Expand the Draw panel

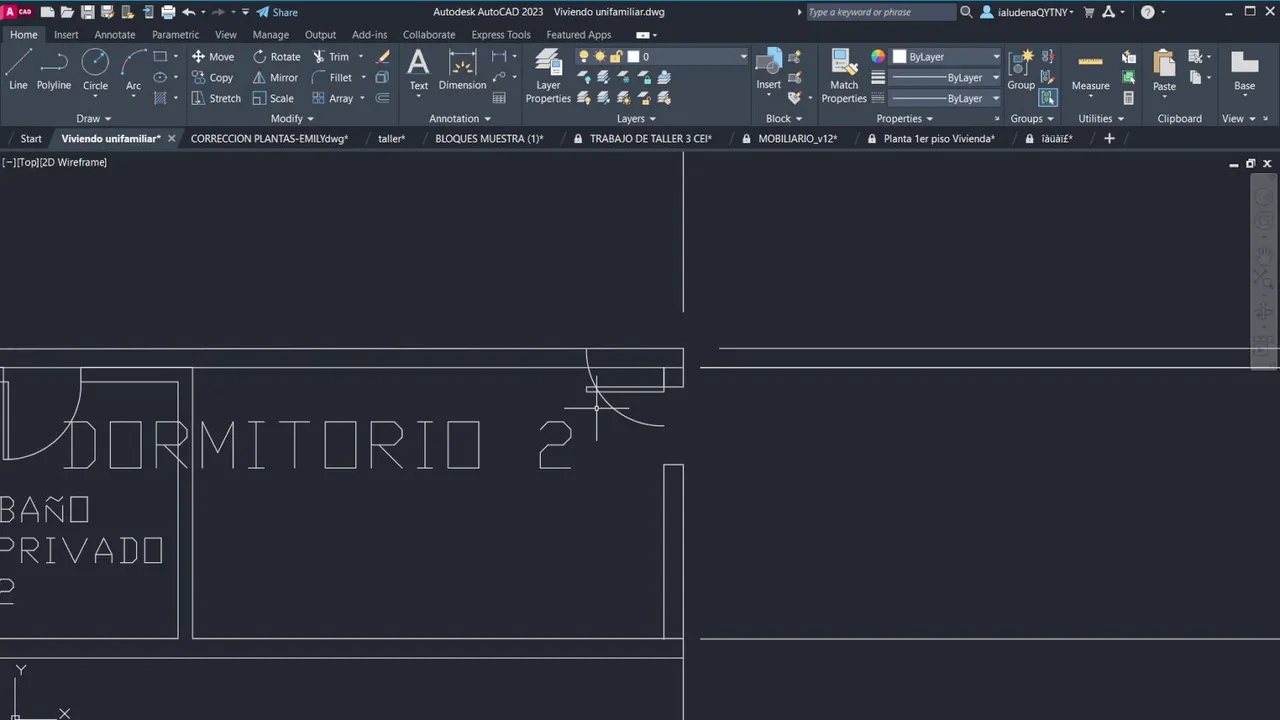[93, 118]
